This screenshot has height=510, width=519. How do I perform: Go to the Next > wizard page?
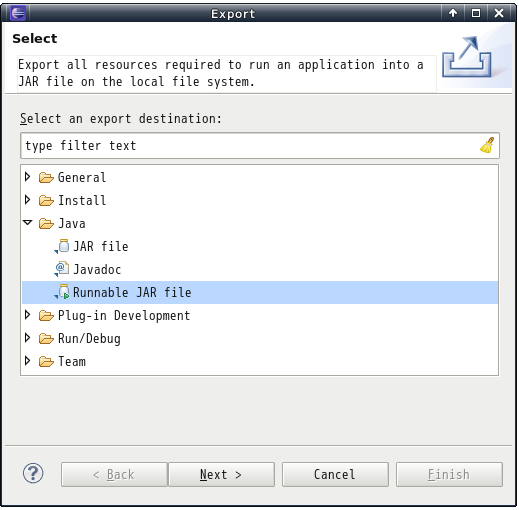click(221, 474)
